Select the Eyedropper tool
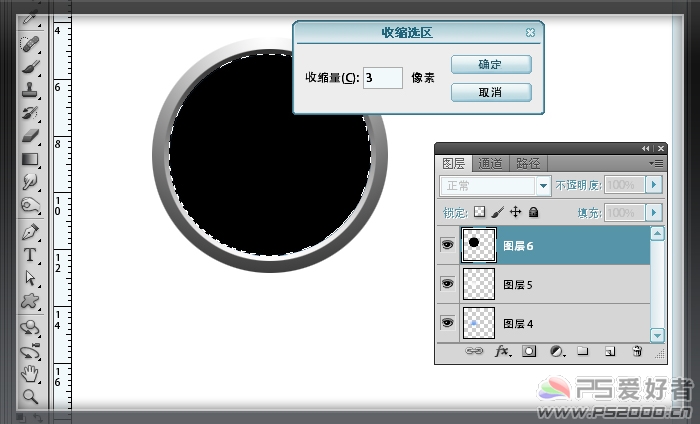This screenshot has width=700, height=424. coord(30,20)
